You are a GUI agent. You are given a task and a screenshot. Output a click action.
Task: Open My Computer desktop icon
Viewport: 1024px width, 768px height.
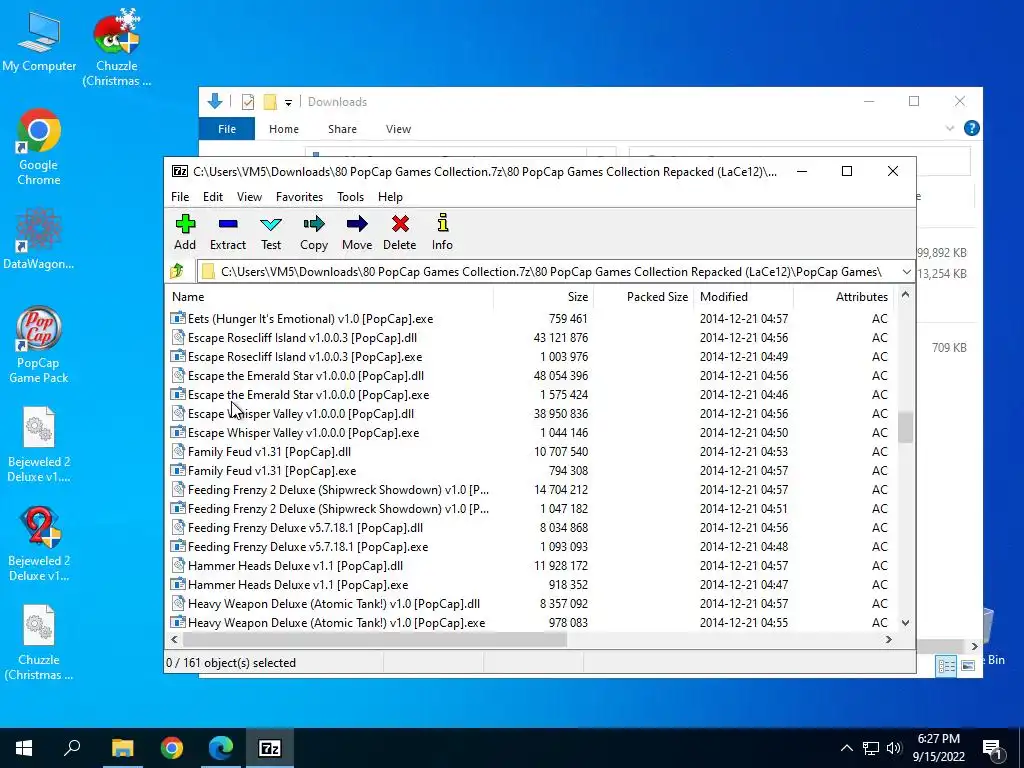click(x=39, y=42)
